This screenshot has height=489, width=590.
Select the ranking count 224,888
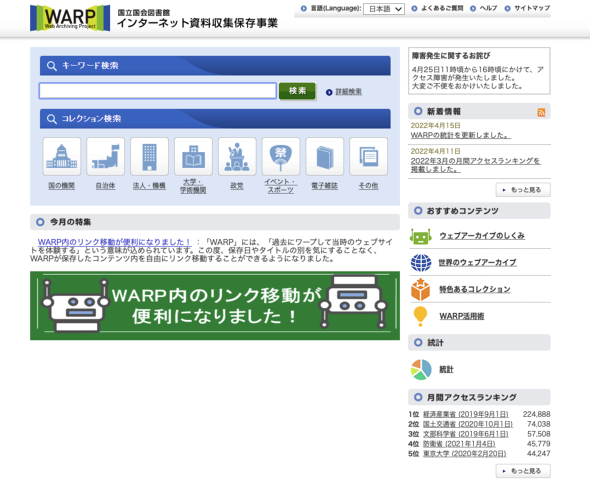[536, 414]
